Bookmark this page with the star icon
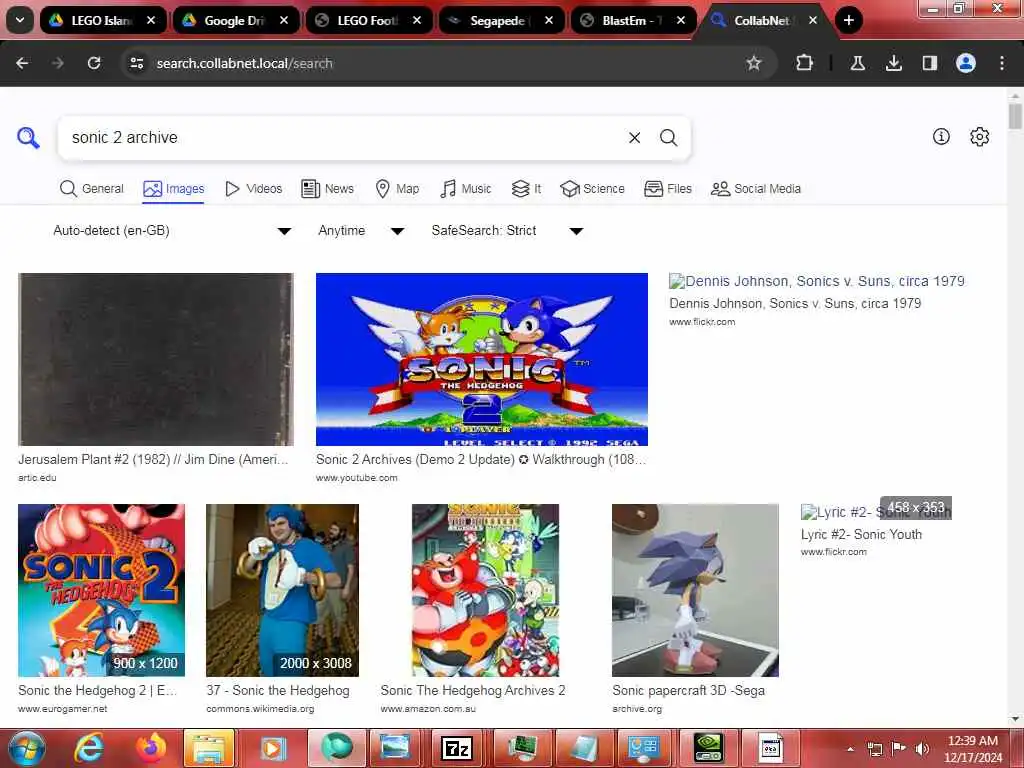This screenshot has width=1024, height=768. (x=754, y=63)
